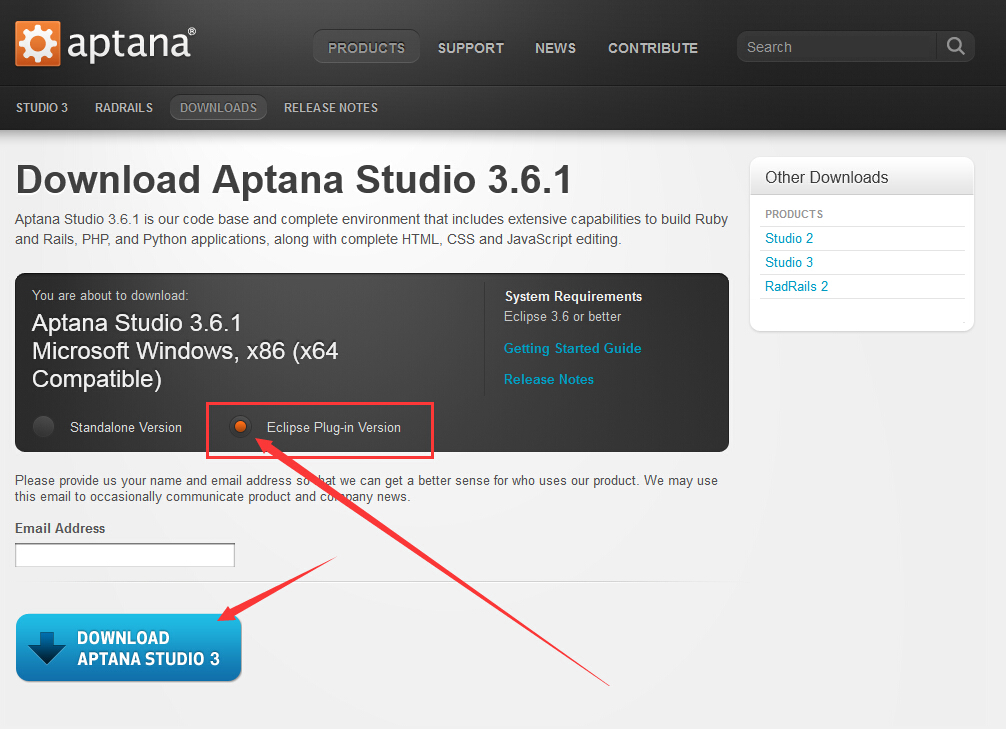Go to the News section
Image resolution: width=1006 pixels, height=729 pixels.
point(555,47)
